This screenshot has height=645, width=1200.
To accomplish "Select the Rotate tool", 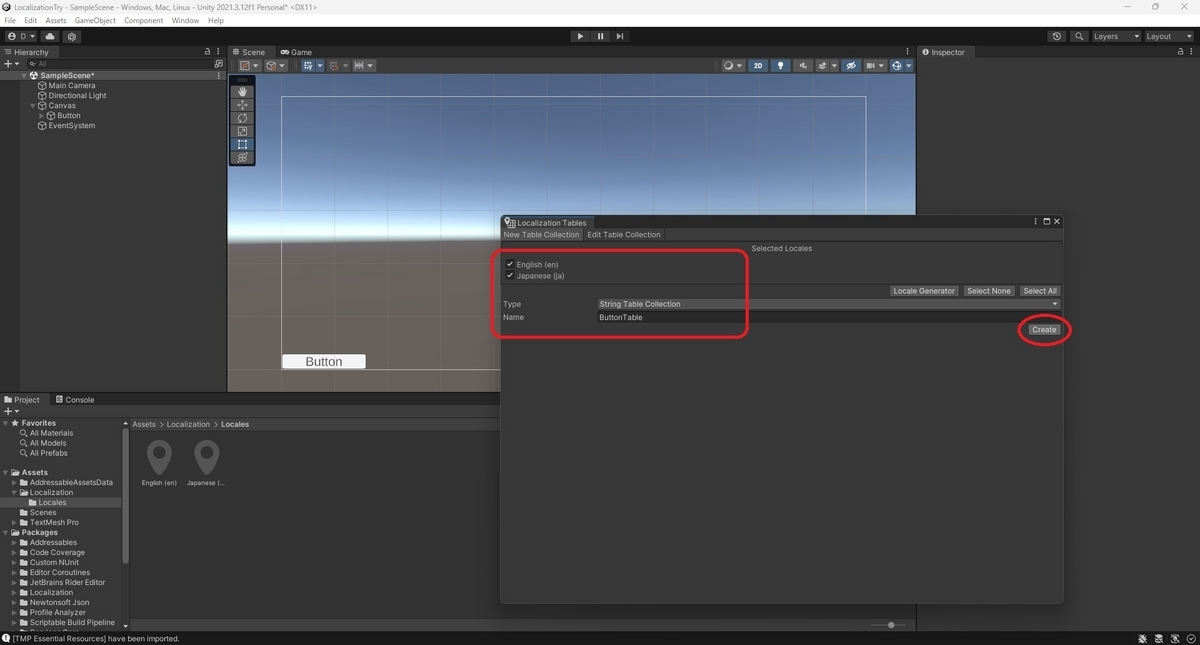I will pyautogui.click(x=241, y=117).
